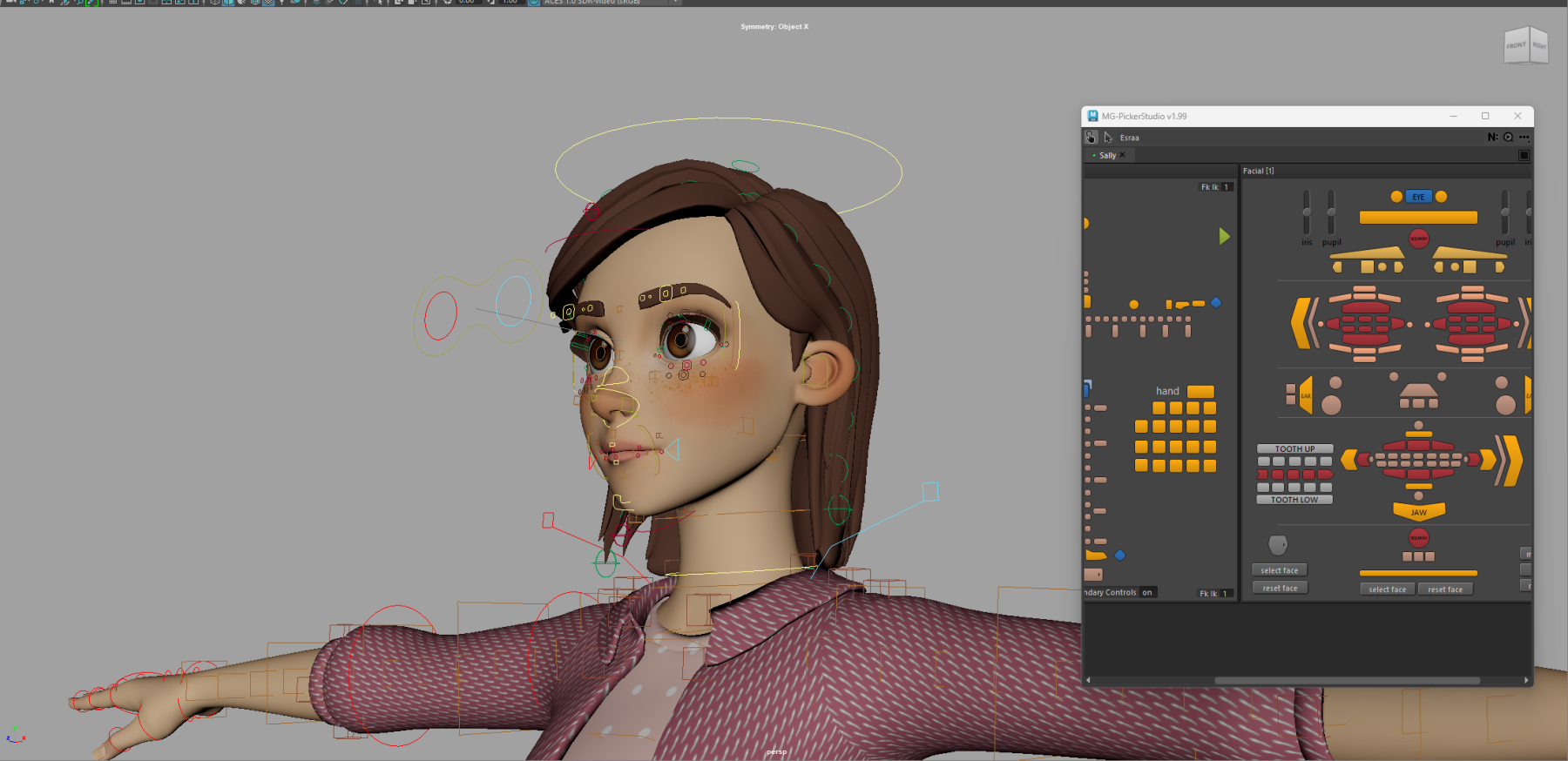Screen dimensions: 1568x761
Task: Click the picker scrollbar's left arrow
Action: (1088, 680)
